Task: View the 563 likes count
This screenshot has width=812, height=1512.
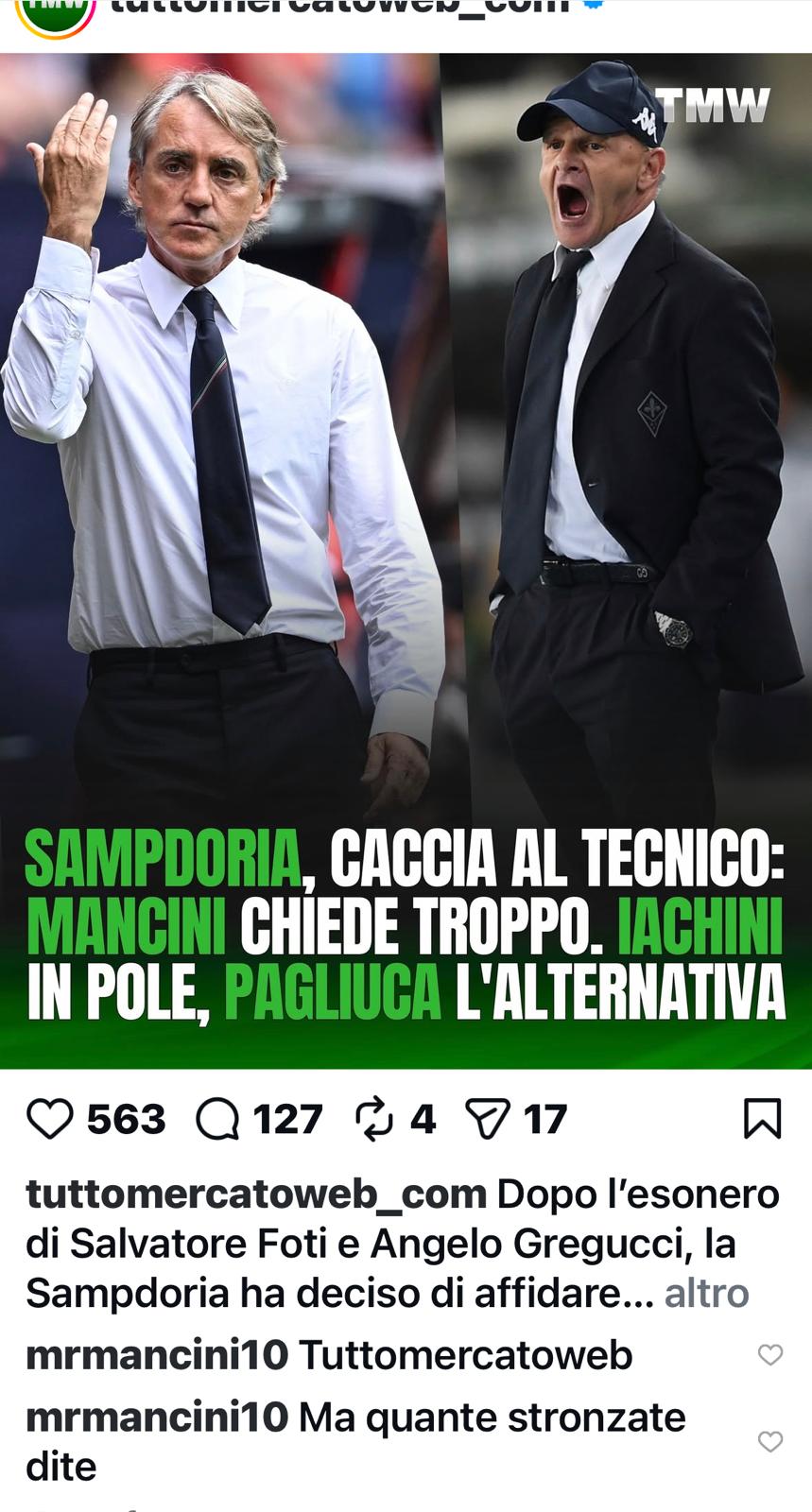Action: click(126, 1120)
